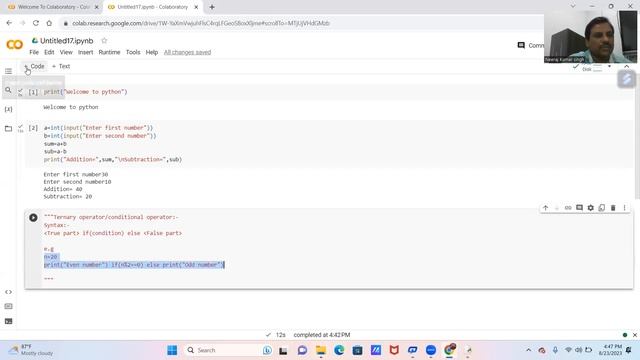Screen dimensions: 640x360
Task: Click the 'All changes saved' link
Action: pyautogui.click(x=187, y=52)
